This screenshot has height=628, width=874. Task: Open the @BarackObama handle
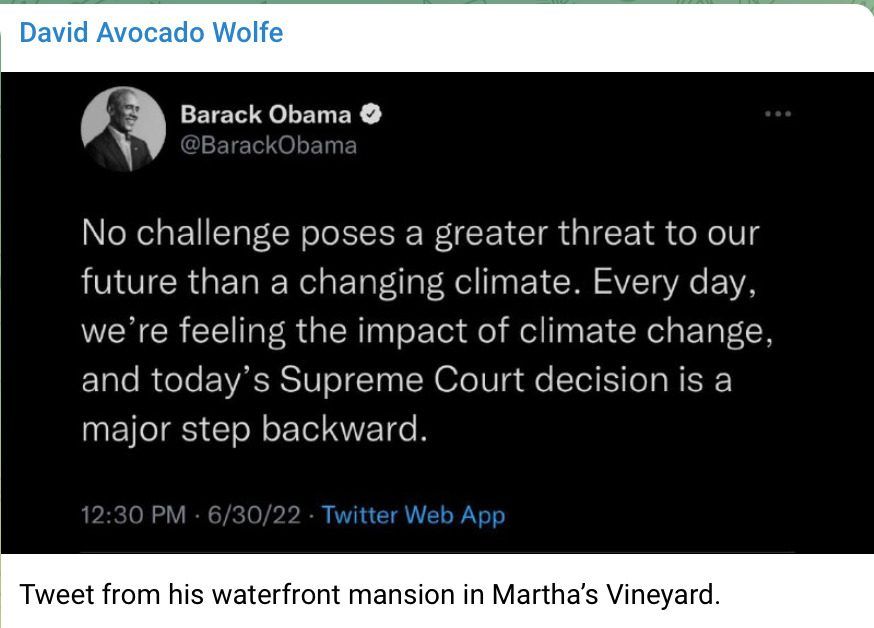point(268,145)
